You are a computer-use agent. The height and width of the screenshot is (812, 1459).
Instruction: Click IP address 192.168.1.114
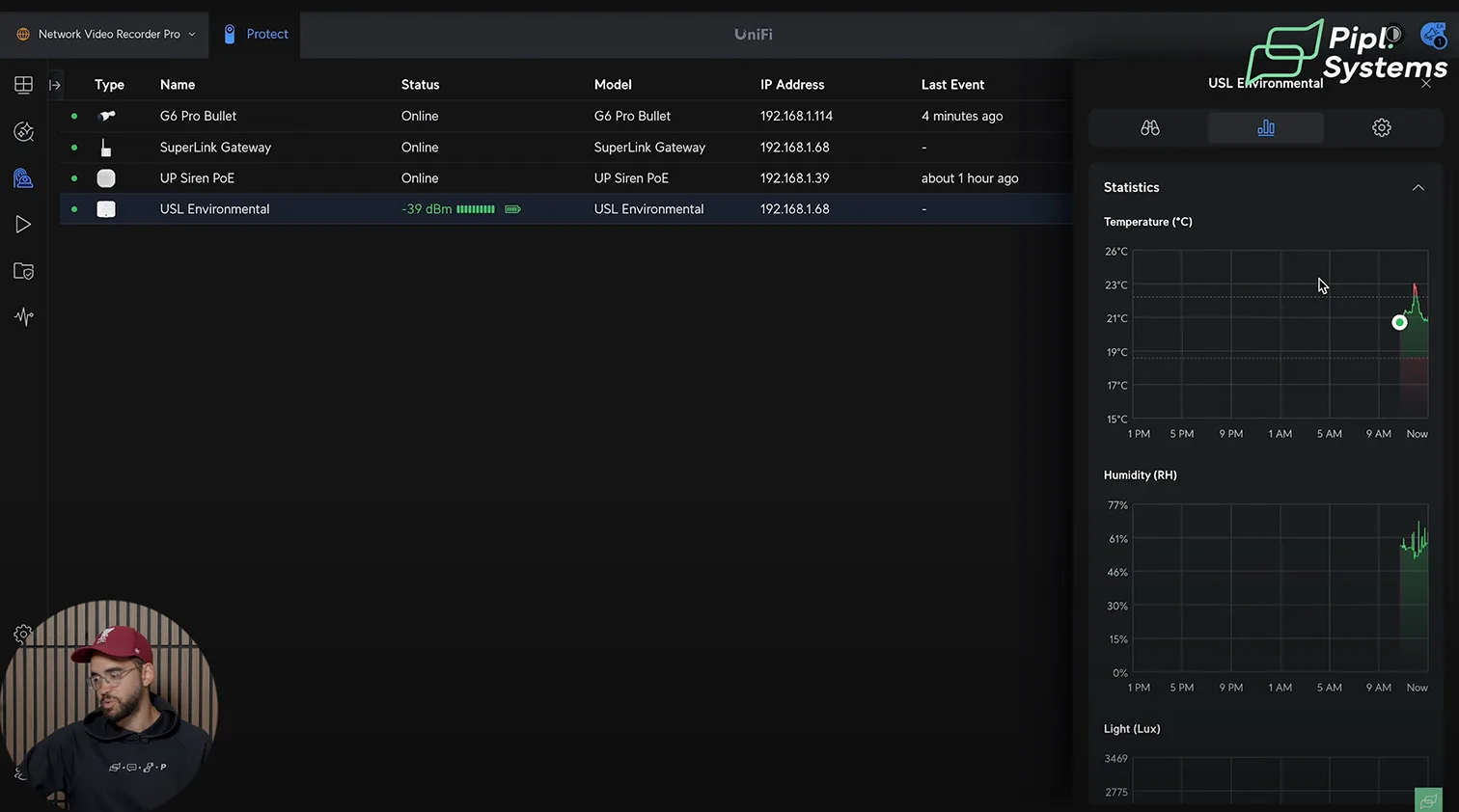tap(796, 116)
